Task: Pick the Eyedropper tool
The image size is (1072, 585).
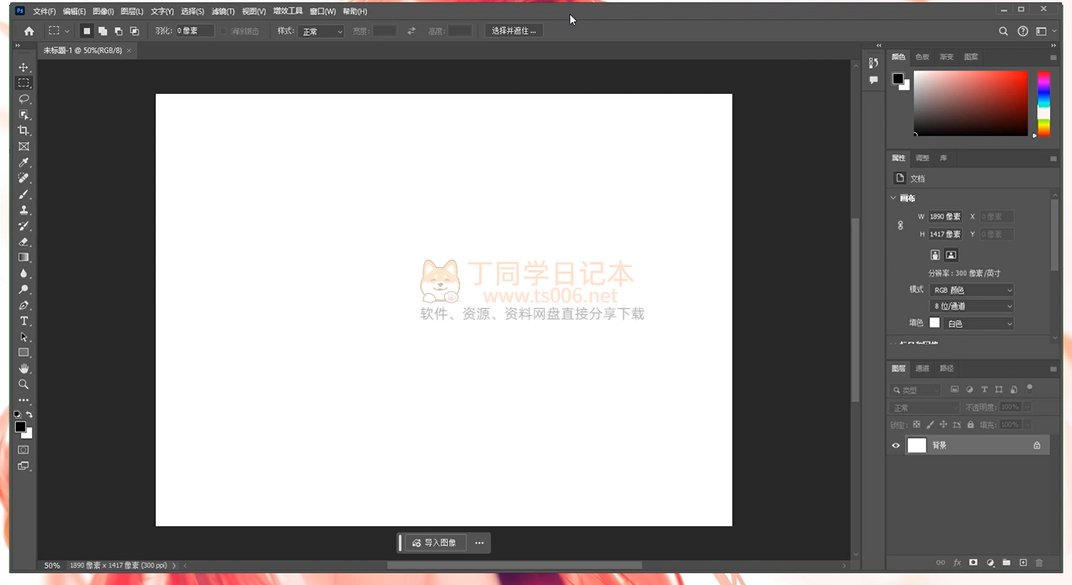Action: (x=24, y=162)
